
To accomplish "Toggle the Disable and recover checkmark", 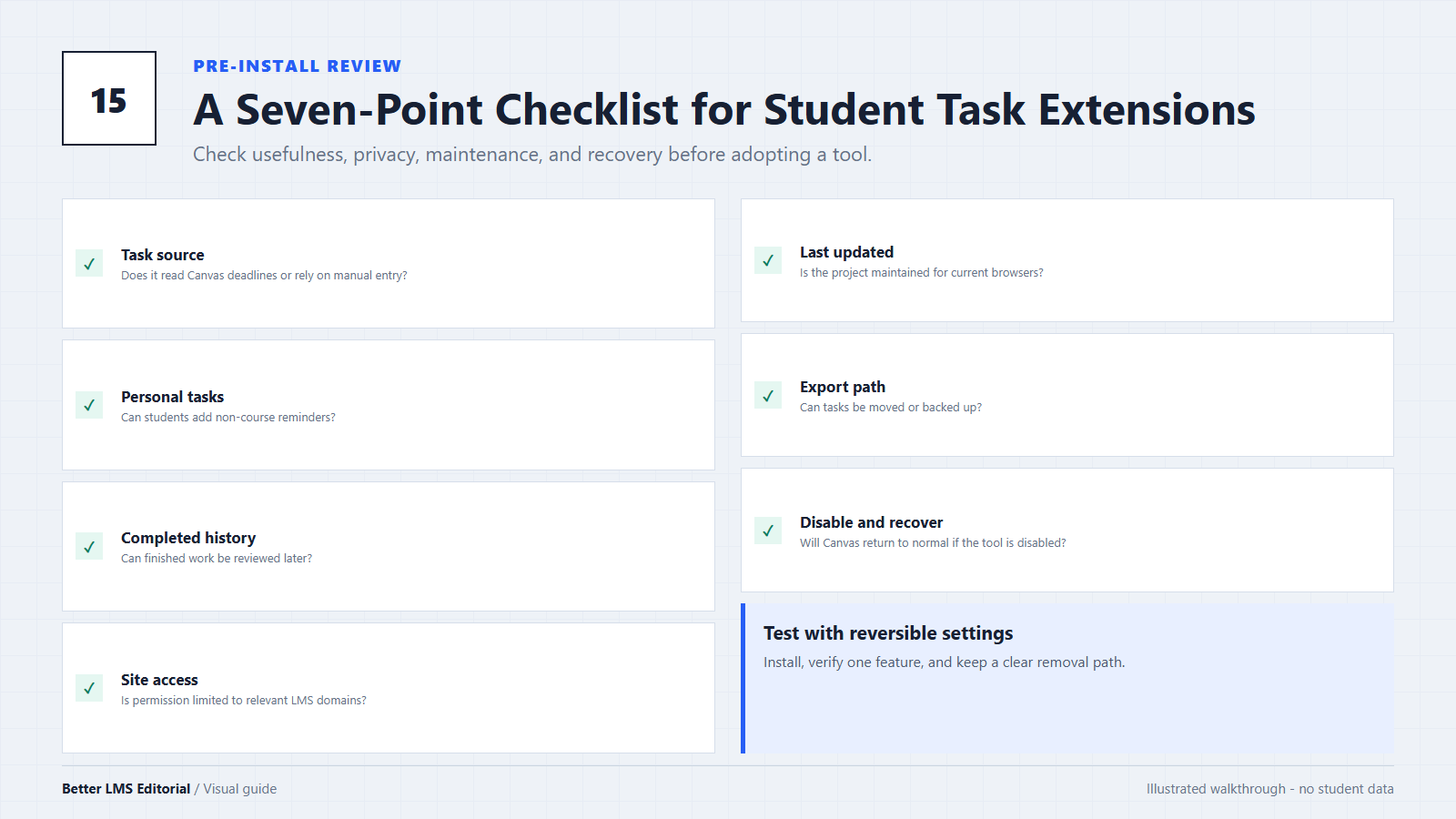I will coord(768,531).
